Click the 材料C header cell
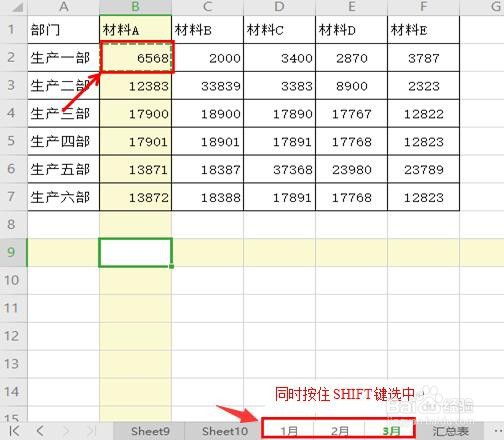 tap(279, 30)
